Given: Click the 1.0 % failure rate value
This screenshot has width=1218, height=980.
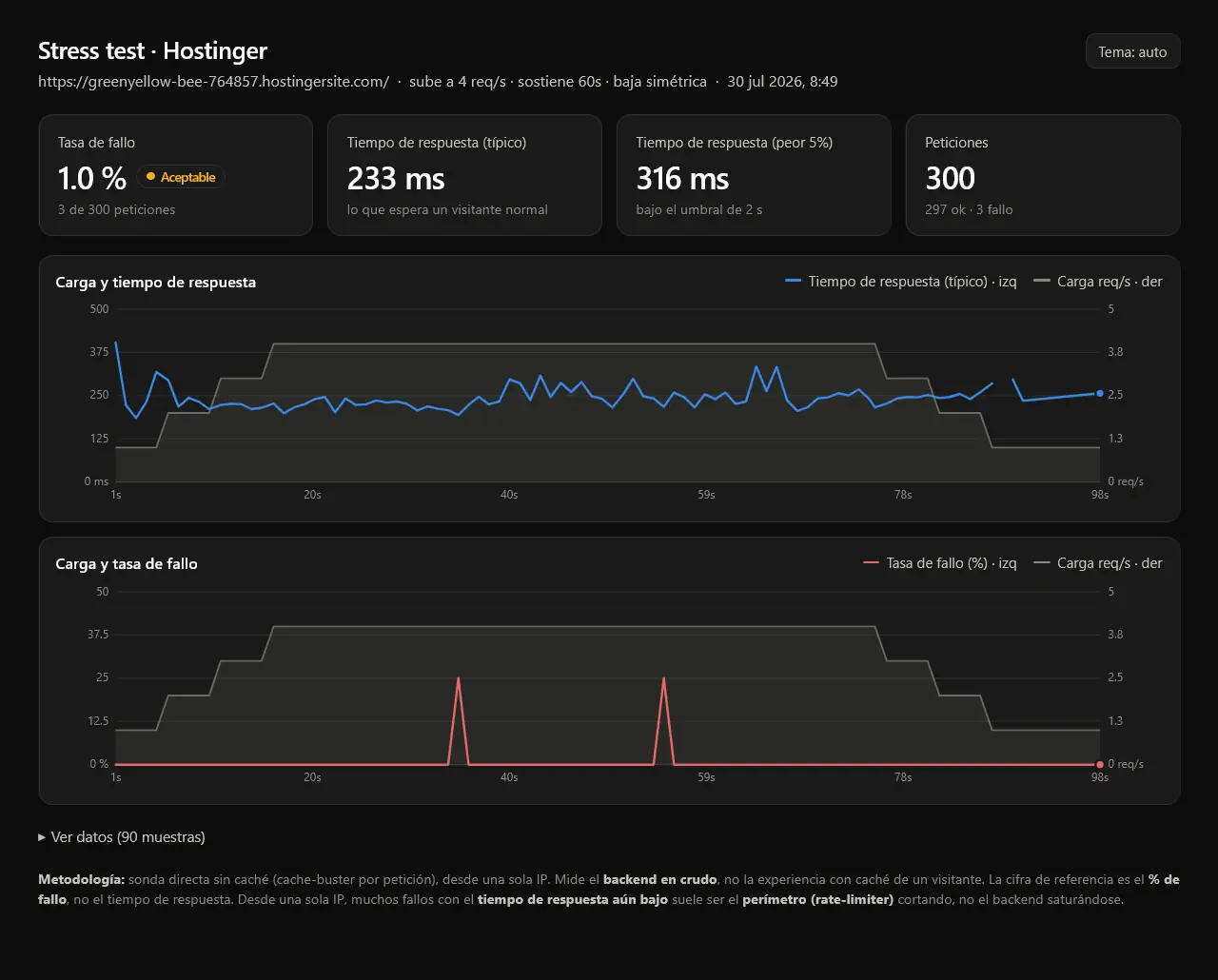Looking at the screenshot, I should pos(92,178).
